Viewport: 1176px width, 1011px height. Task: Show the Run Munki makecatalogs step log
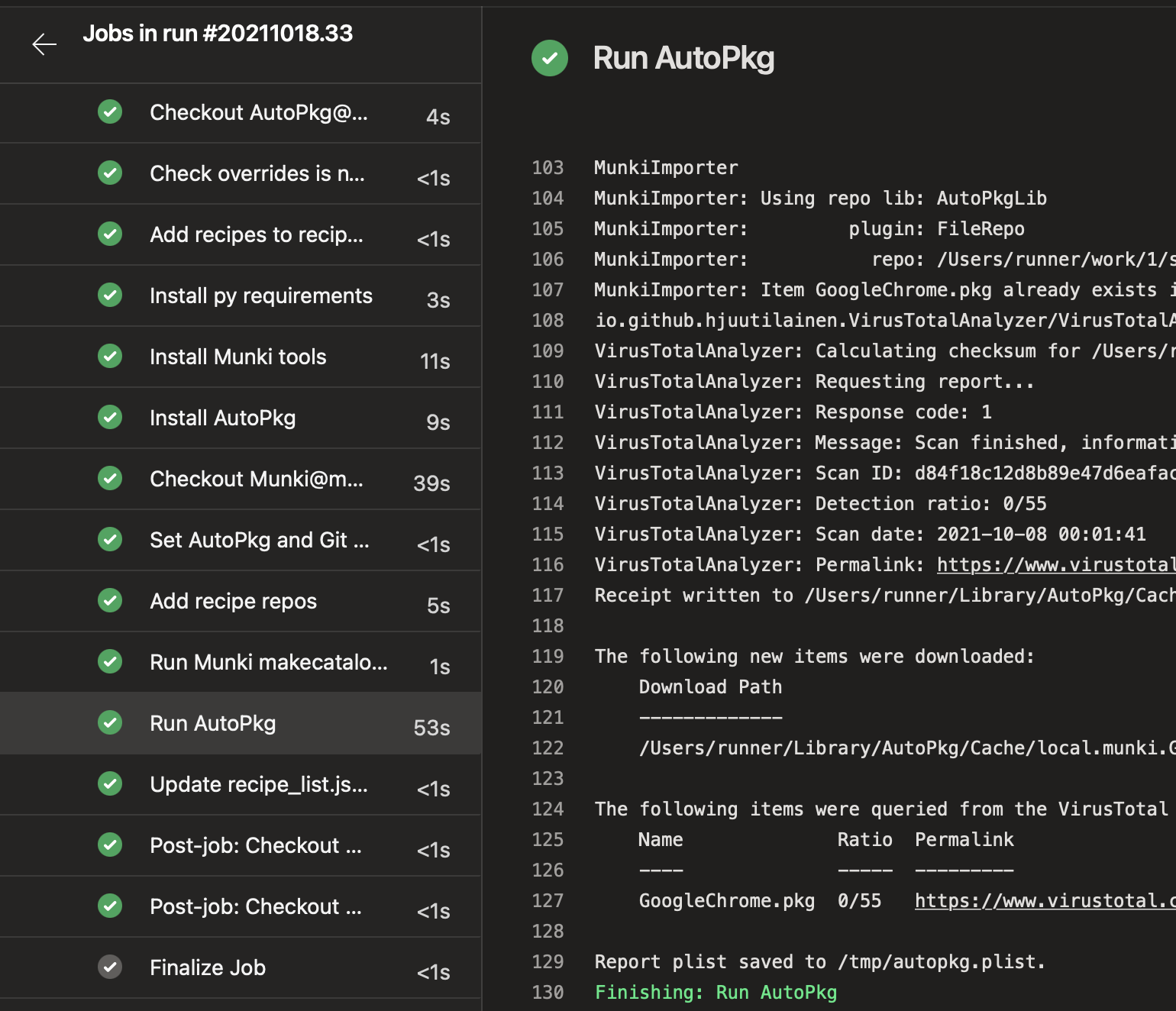point(268,662)
